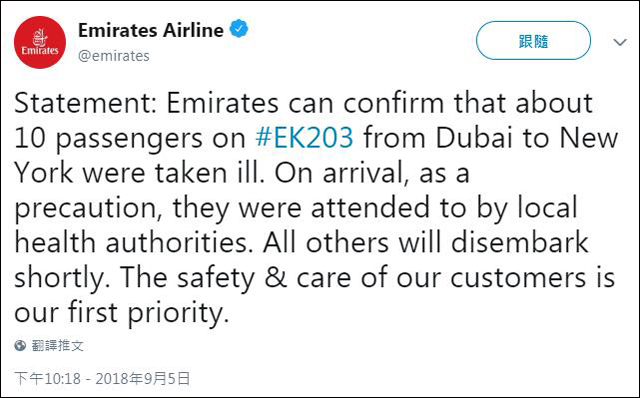Open the @emirates handle
Screen dimensions: 640x398
[114, 56]
